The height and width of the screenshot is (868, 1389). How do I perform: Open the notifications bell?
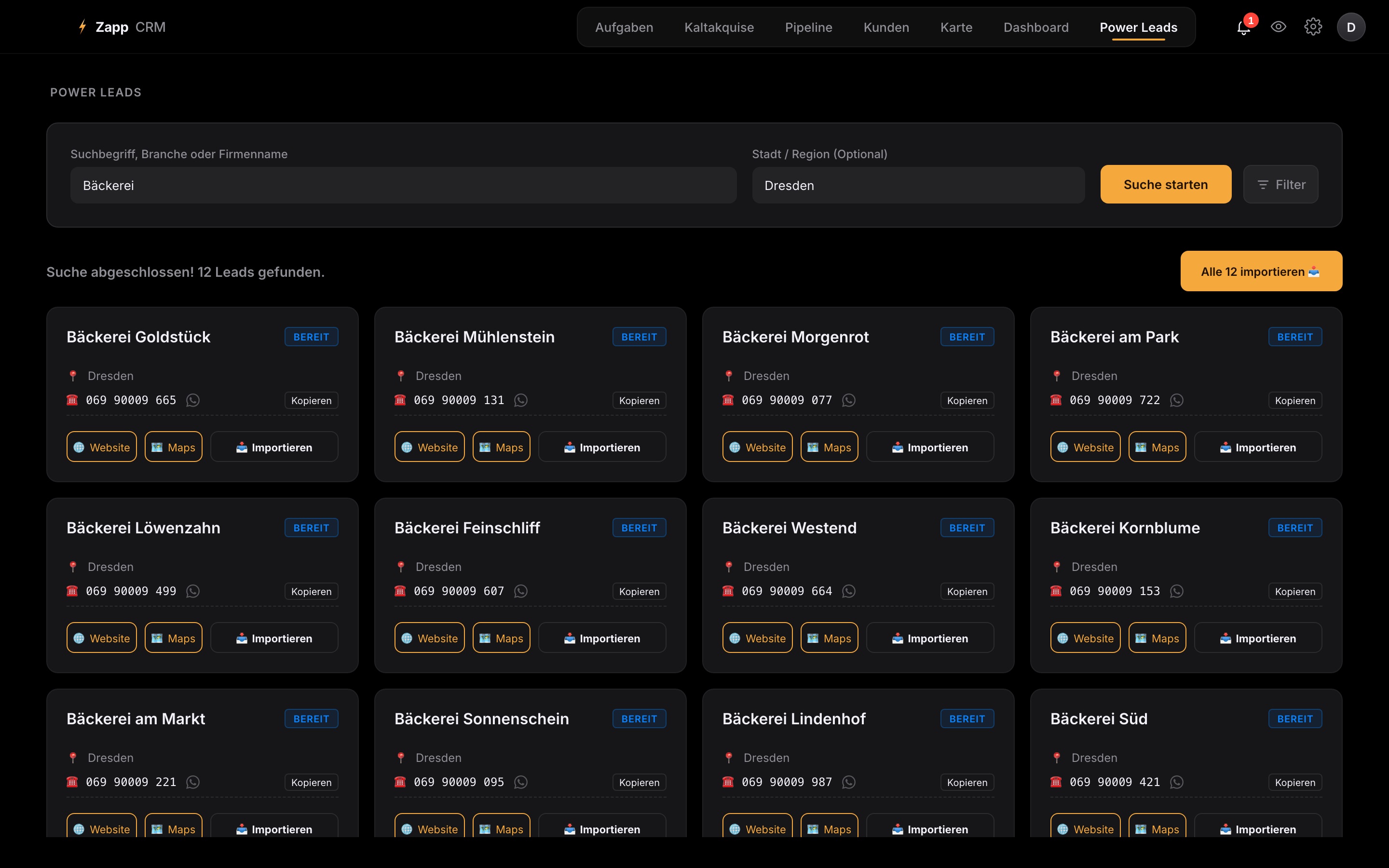click(1243, 27)
